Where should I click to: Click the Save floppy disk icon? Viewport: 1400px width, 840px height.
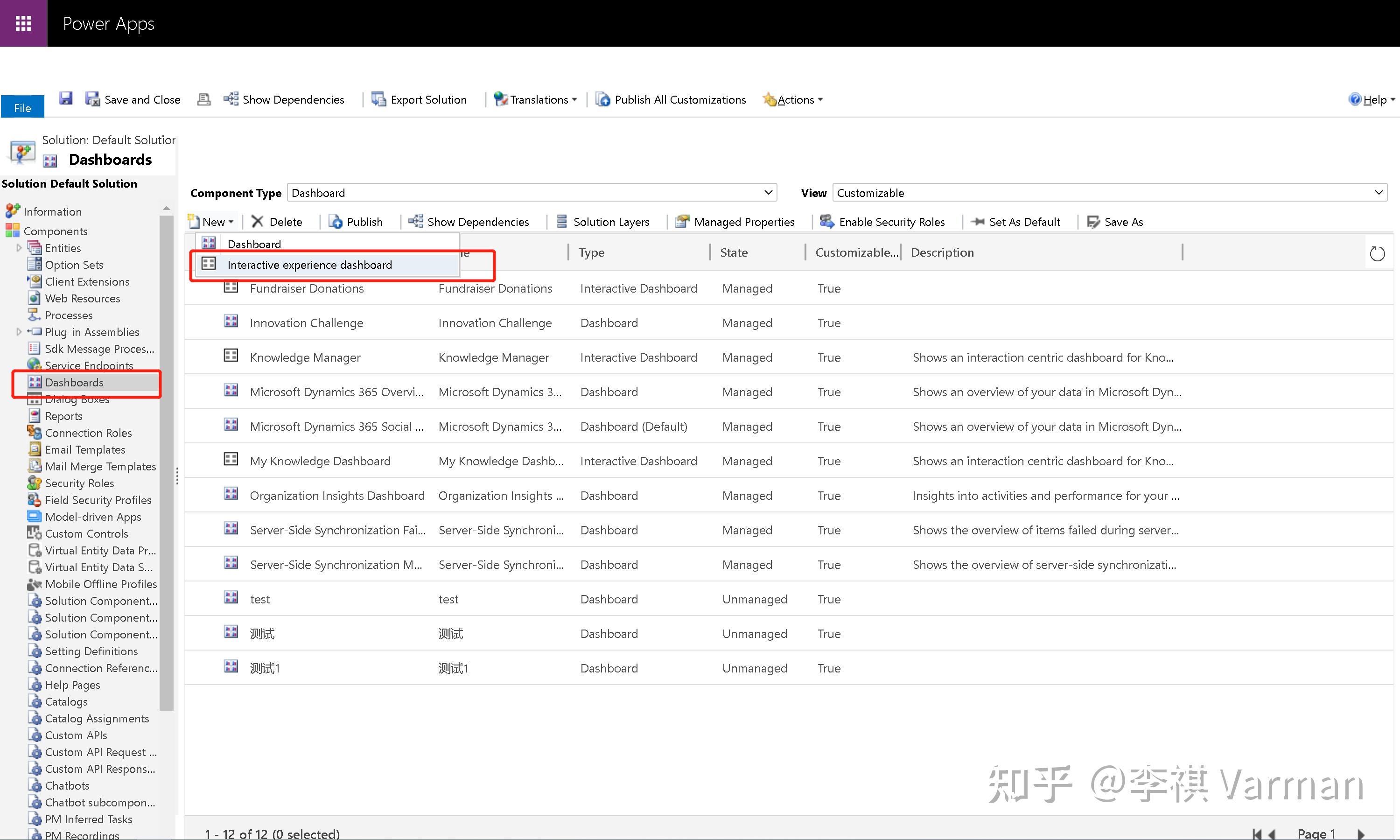[66, 98]
